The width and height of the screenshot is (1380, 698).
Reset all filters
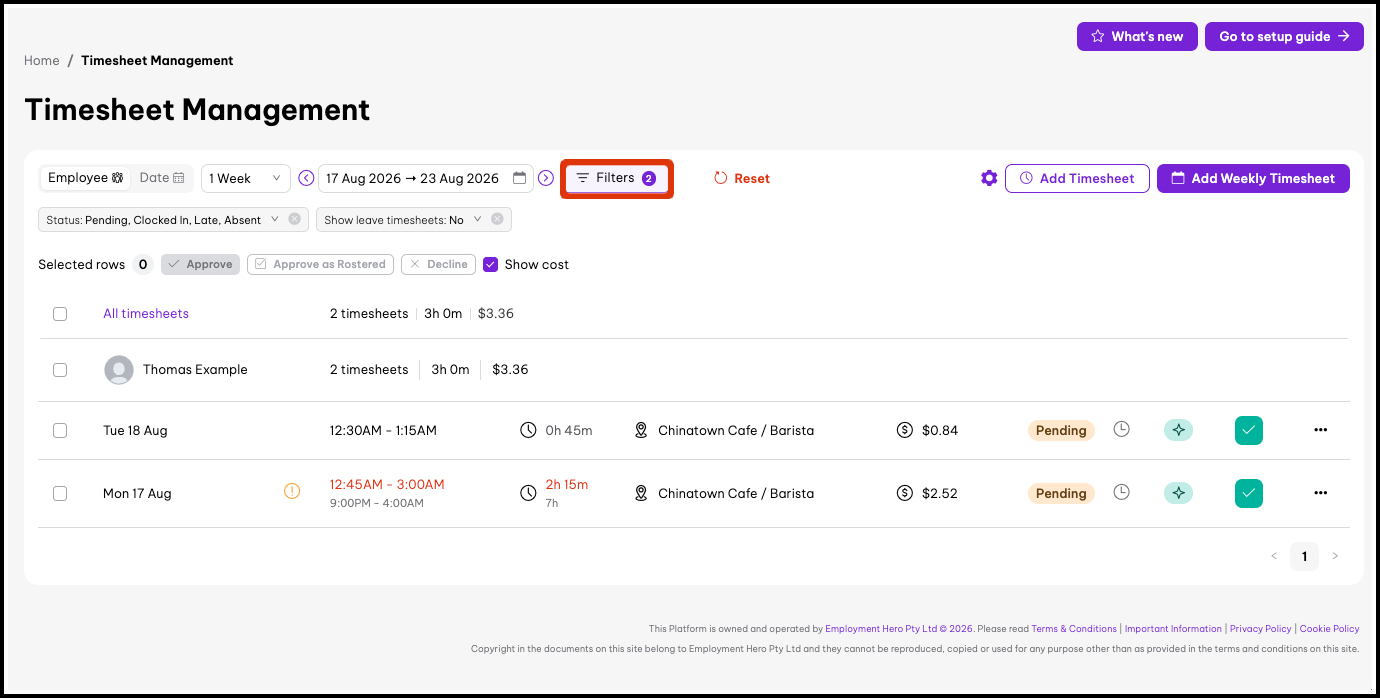(x=742, y=178)
